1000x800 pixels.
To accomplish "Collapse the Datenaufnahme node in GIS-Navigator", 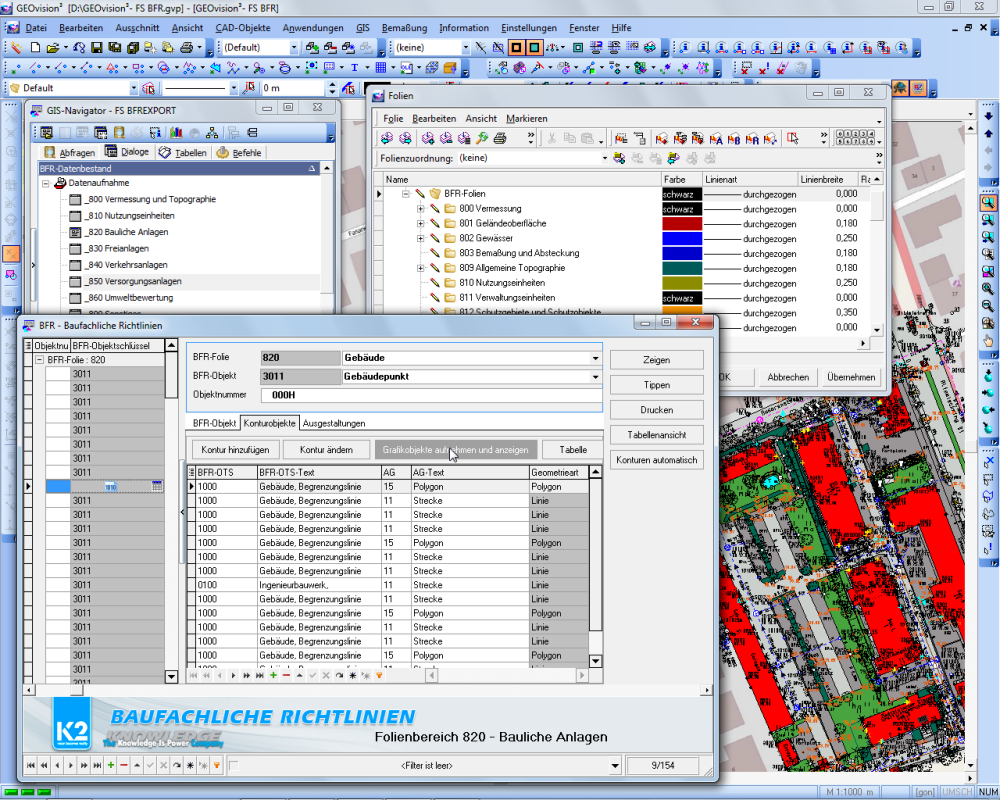I will 46,183.
